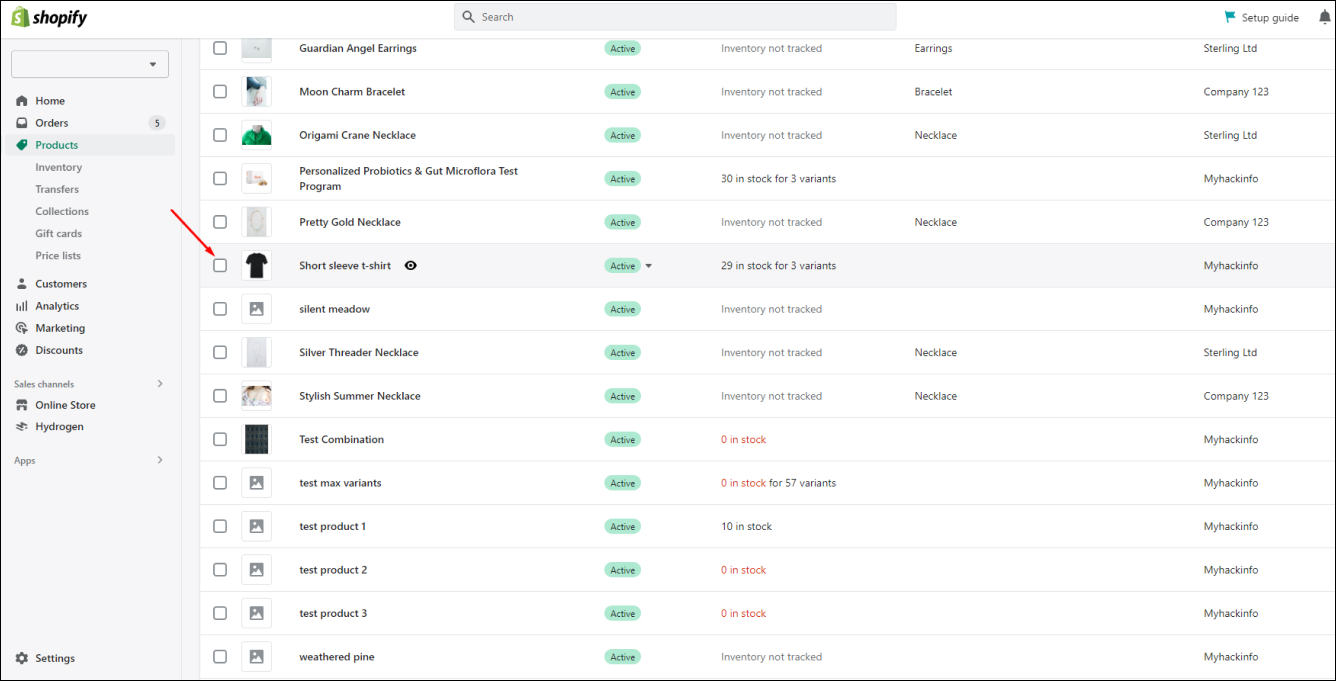Click the Shopify logo
This screenshot has width=1336, height=681.
pos(49,17)
